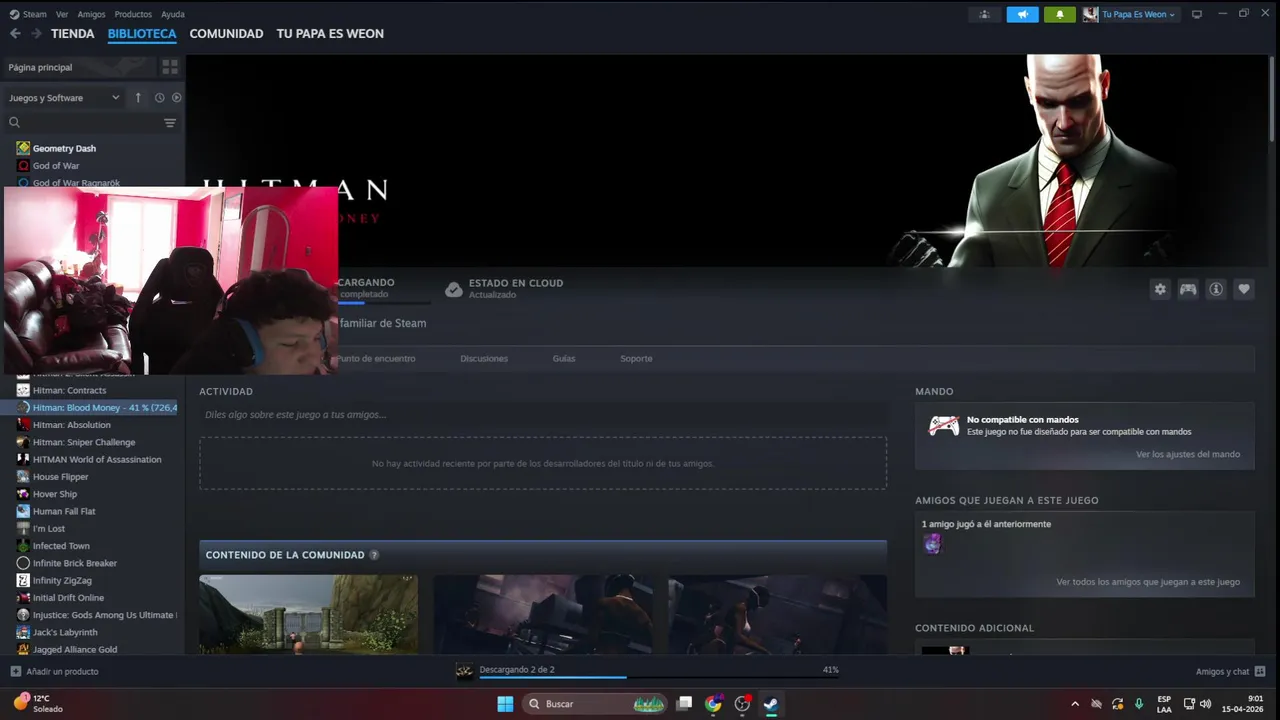This screenshot has height=720, width=1280.
Task: Go to the TIENDA tab
Action: pos(73,33)
